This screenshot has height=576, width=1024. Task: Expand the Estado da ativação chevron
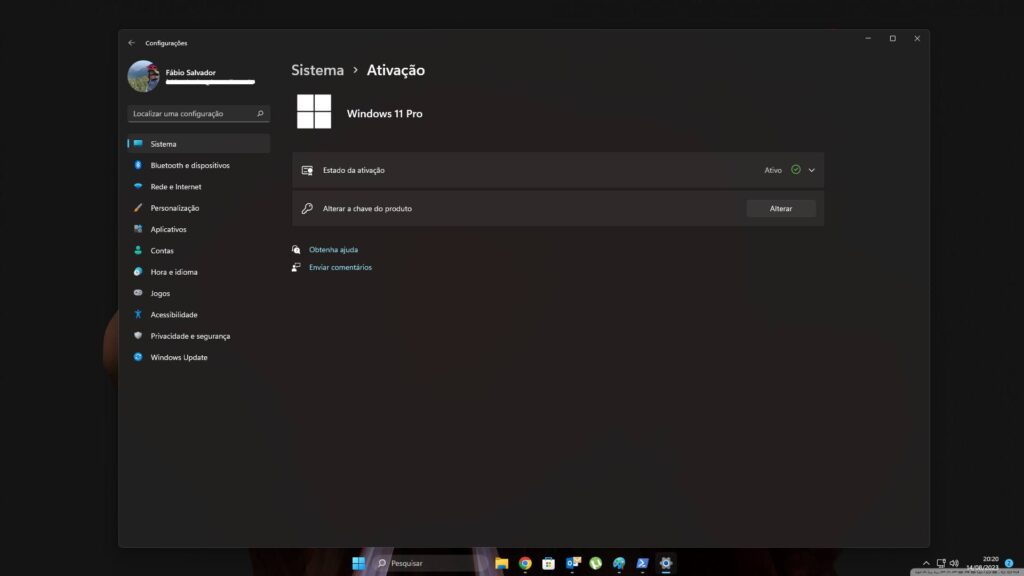click(812, 170)
